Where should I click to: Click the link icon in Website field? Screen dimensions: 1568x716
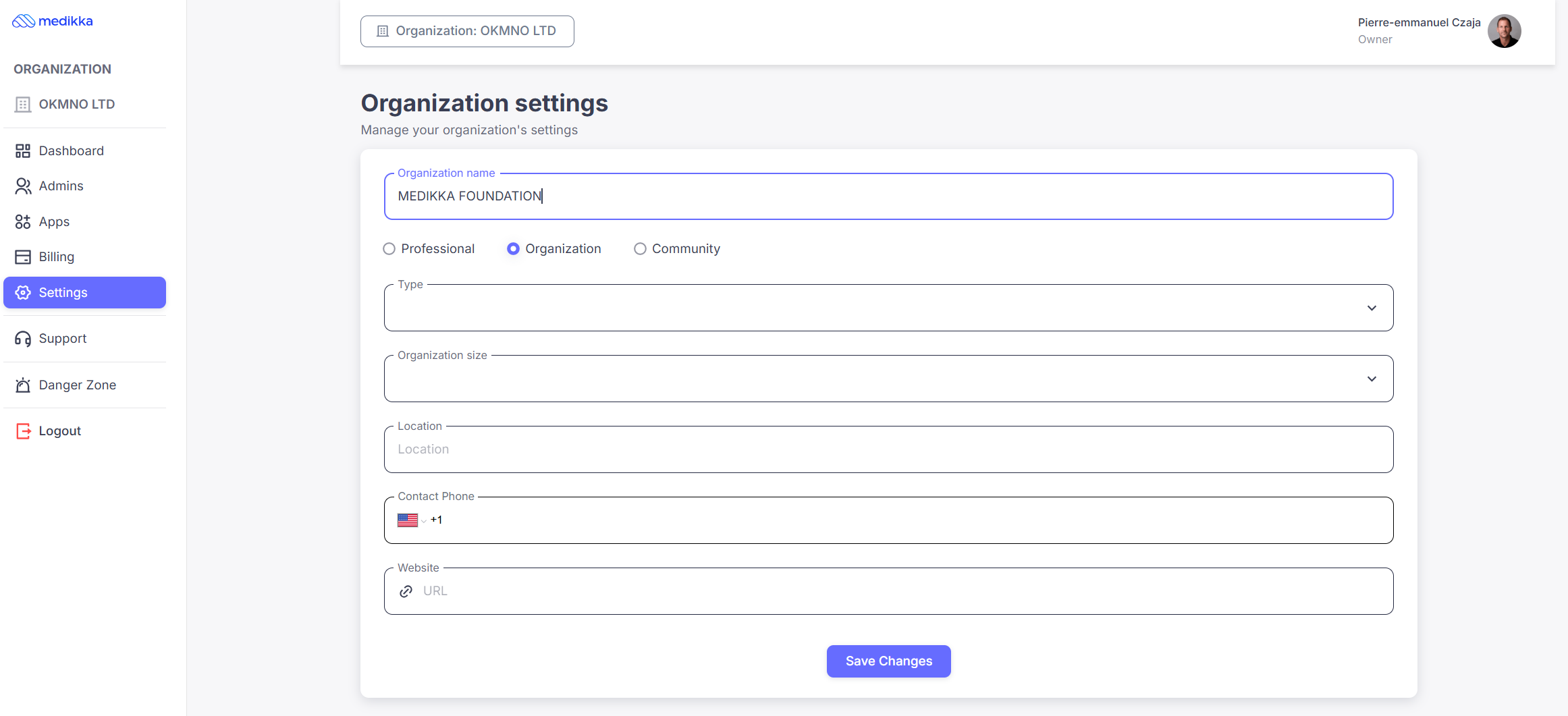[x=406, y=592]
